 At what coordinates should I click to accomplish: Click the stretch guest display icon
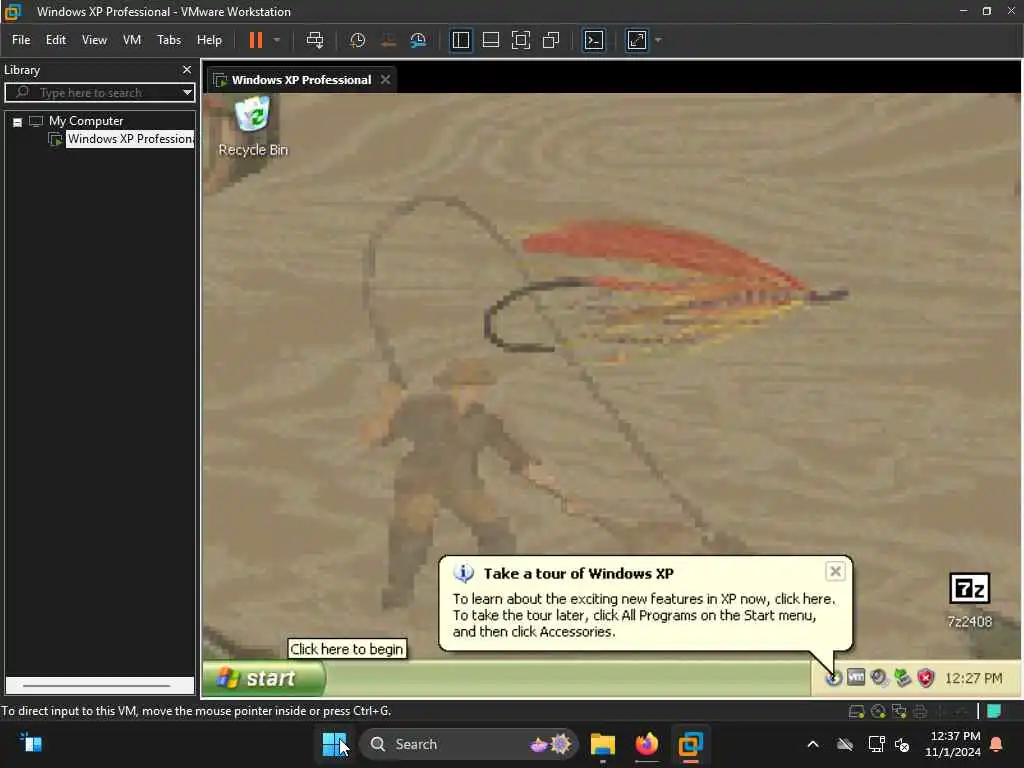[637, 40]
